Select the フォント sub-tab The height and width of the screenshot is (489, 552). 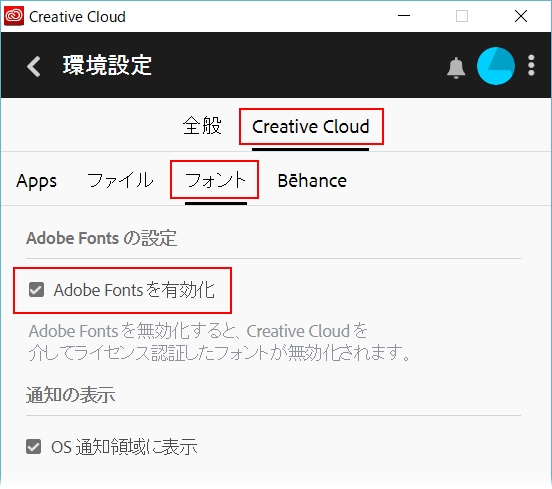215,180
